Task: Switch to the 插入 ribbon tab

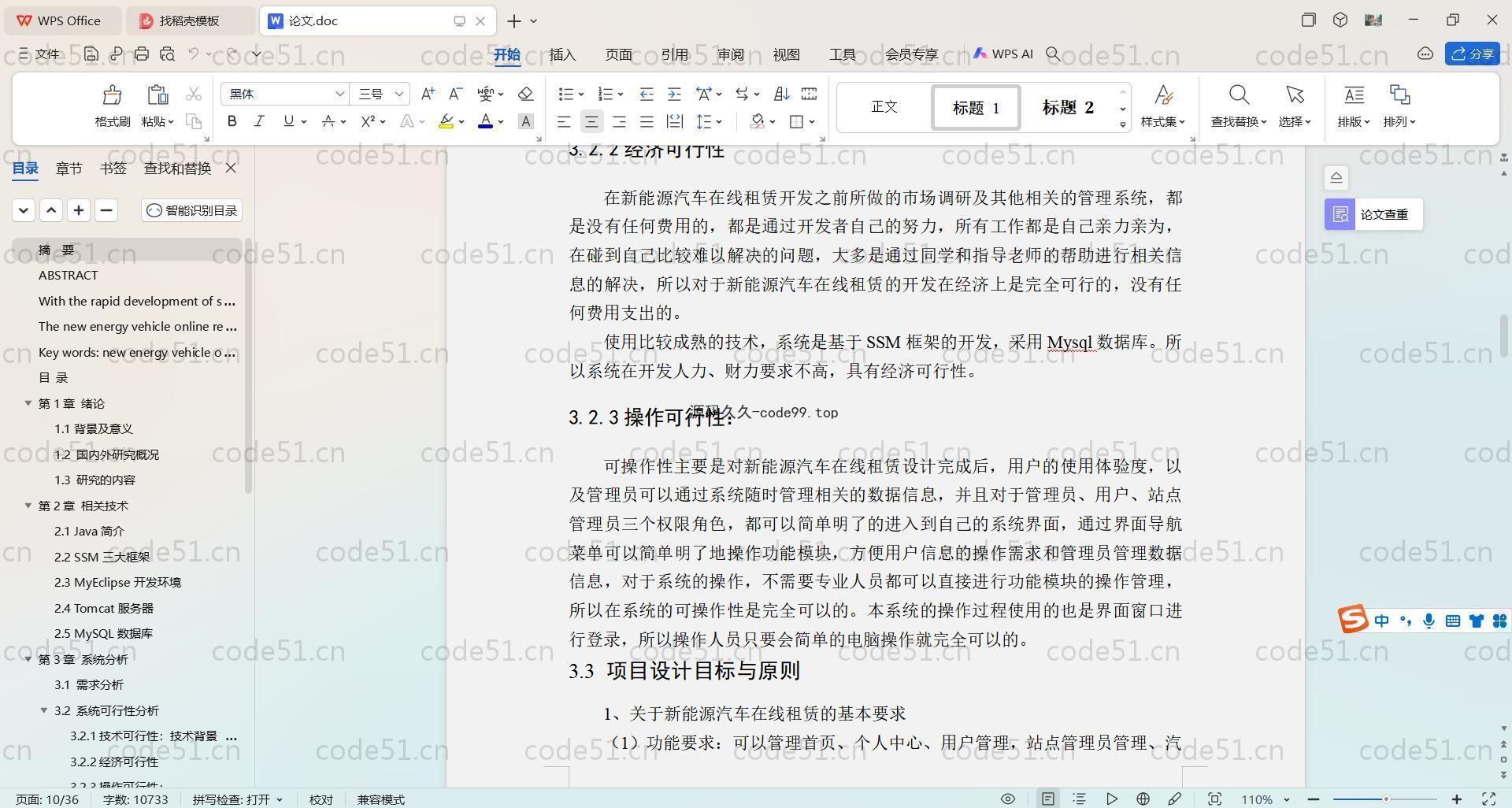Action: coord(562,54)
